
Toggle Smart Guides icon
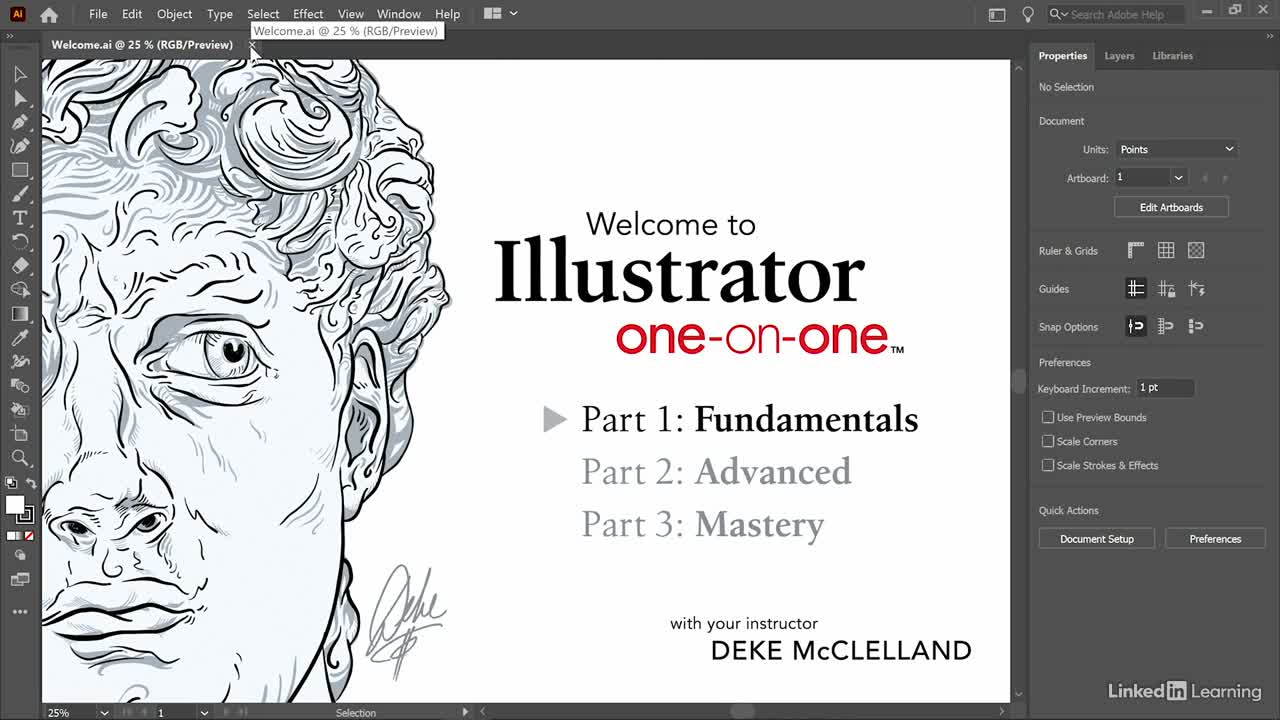click(1196, 289)
